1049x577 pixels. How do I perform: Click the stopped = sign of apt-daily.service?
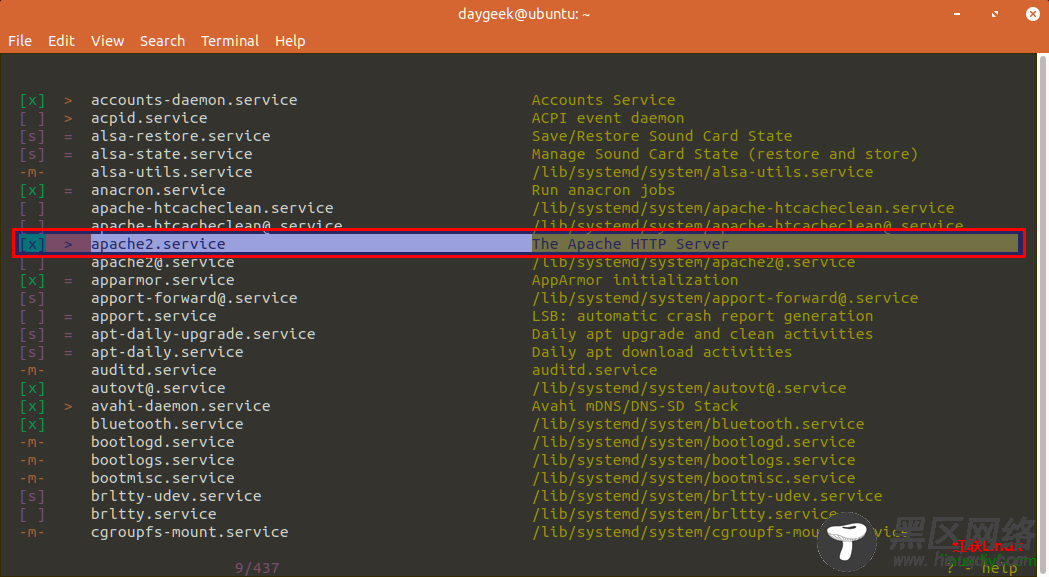point(68,353)
